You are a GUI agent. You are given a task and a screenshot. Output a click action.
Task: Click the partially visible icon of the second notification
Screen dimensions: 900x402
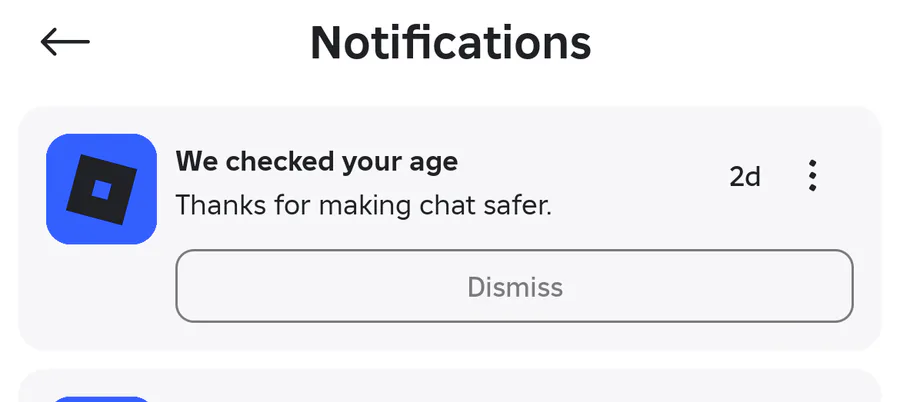tap(101, 398)
